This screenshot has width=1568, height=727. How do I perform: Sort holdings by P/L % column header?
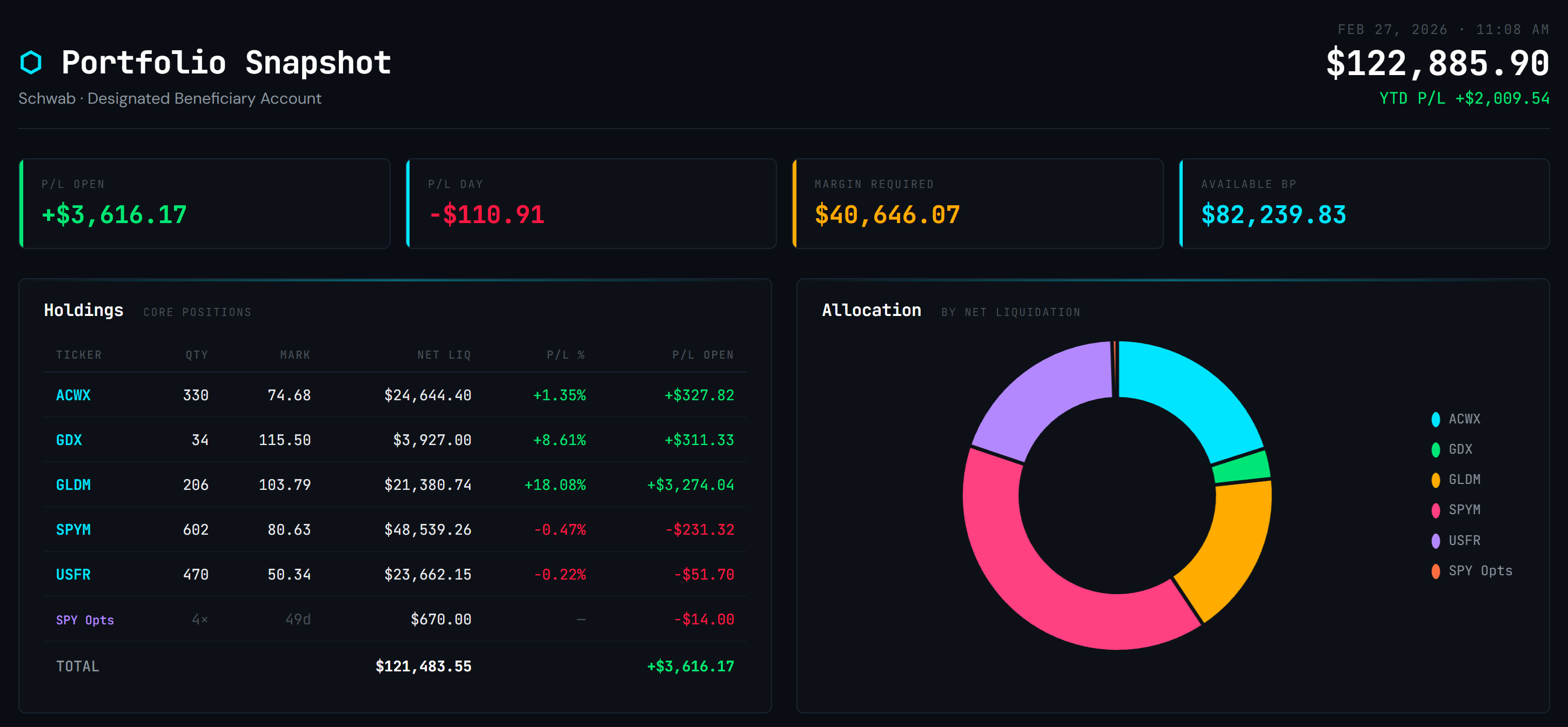(x=566, y=355)
